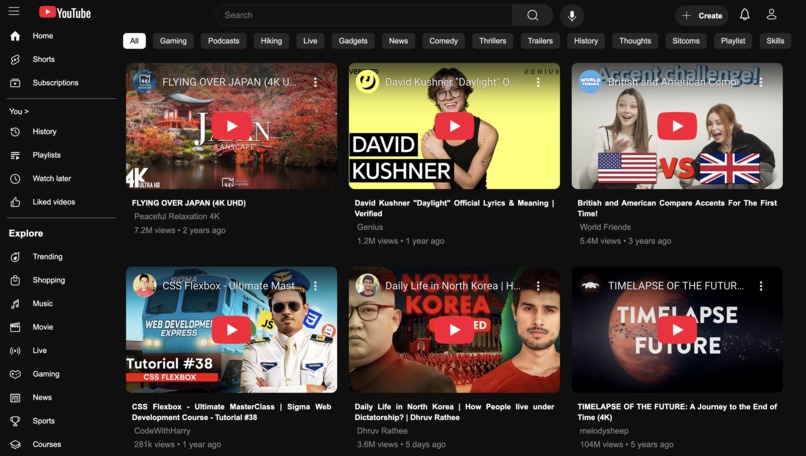Open the News icon in the sidebar
Screen dimensions: 806x456
tap(15, 398)
